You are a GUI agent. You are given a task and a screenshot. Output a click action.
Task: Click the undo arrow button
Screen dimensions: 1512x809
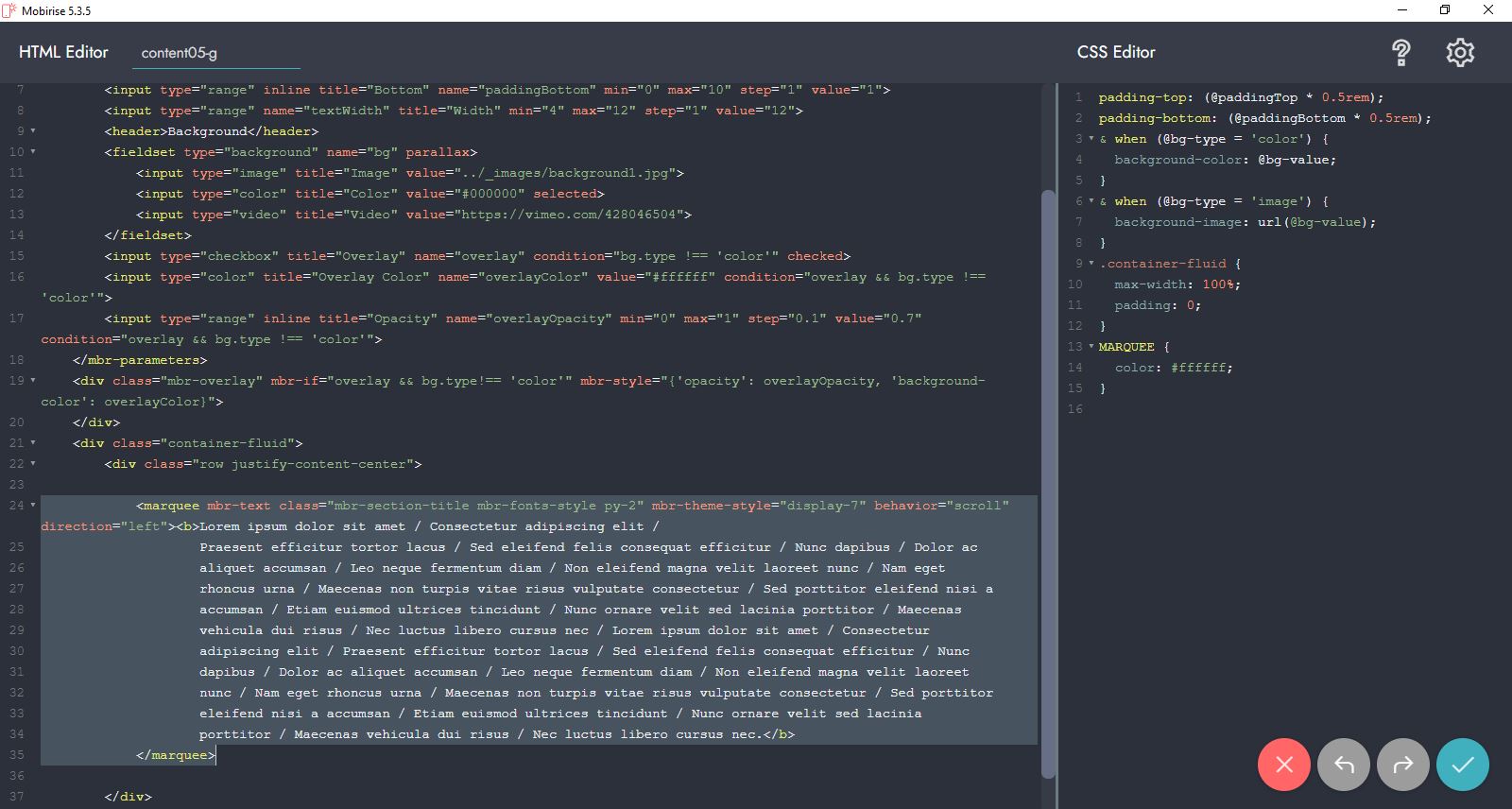[1343, 765]
